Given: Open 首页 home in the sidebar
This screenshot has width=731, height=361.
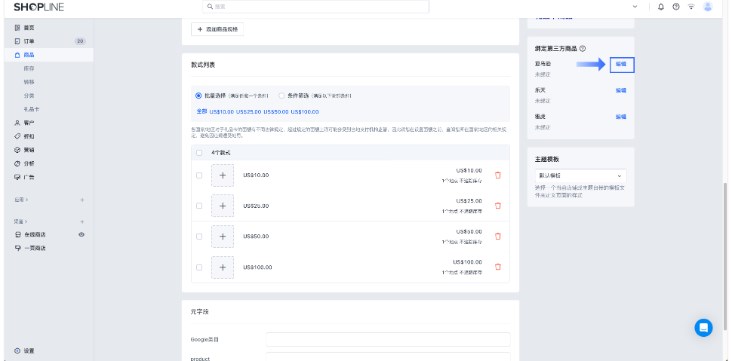Looking at the screenshot, I should [24, 28].
